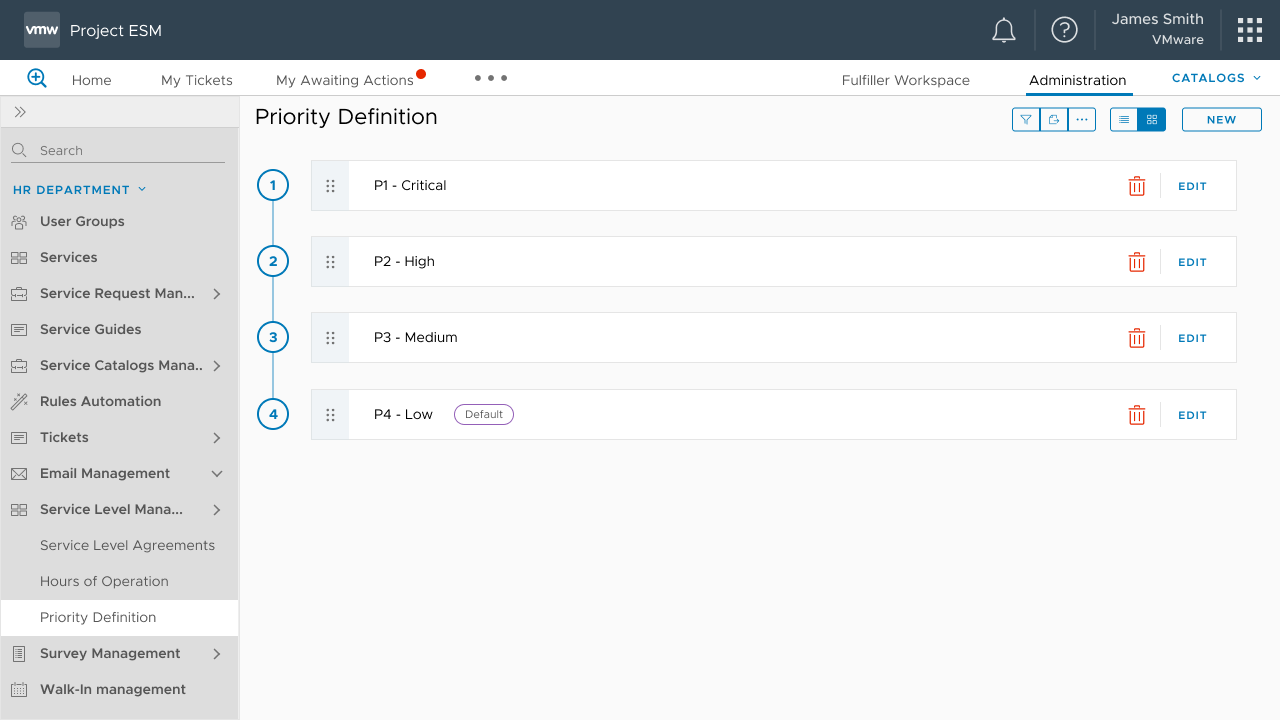This screenshot has width=1280, height=720.
Task: Collapse the Service Level Management section
Action: click(216, 509)
